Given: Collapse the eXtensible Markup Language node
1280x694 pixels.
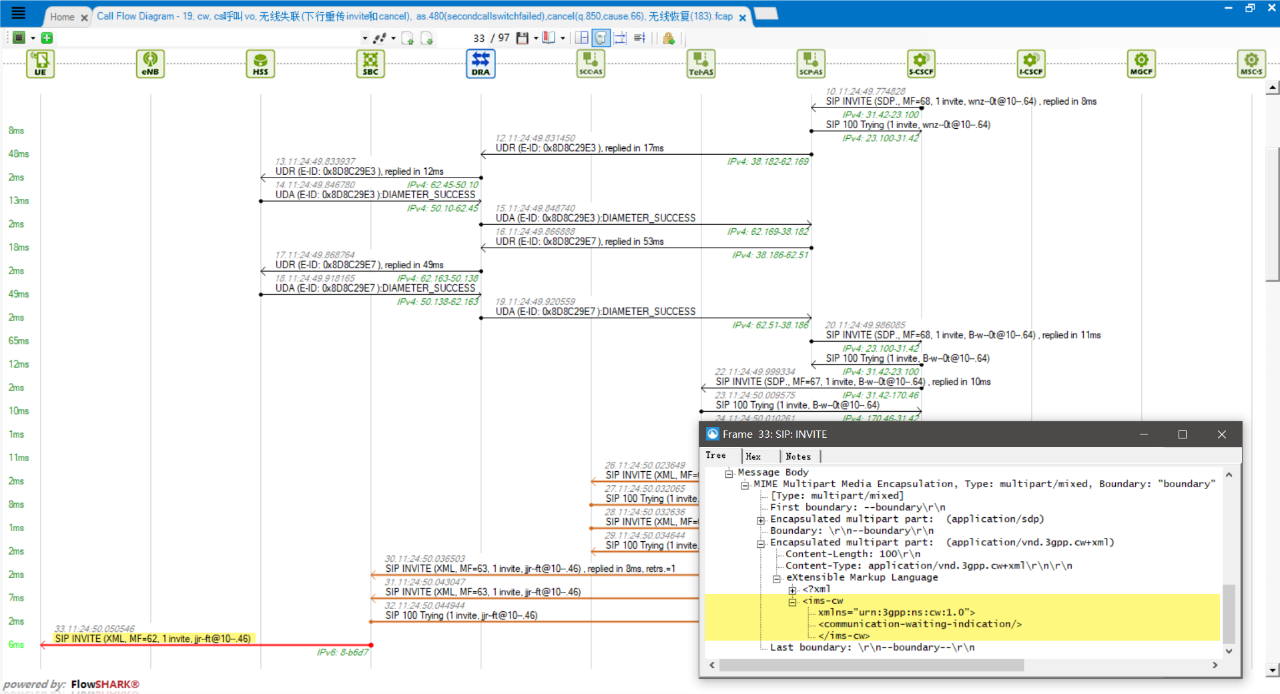Looking at the screenshot, I should 777,578.
